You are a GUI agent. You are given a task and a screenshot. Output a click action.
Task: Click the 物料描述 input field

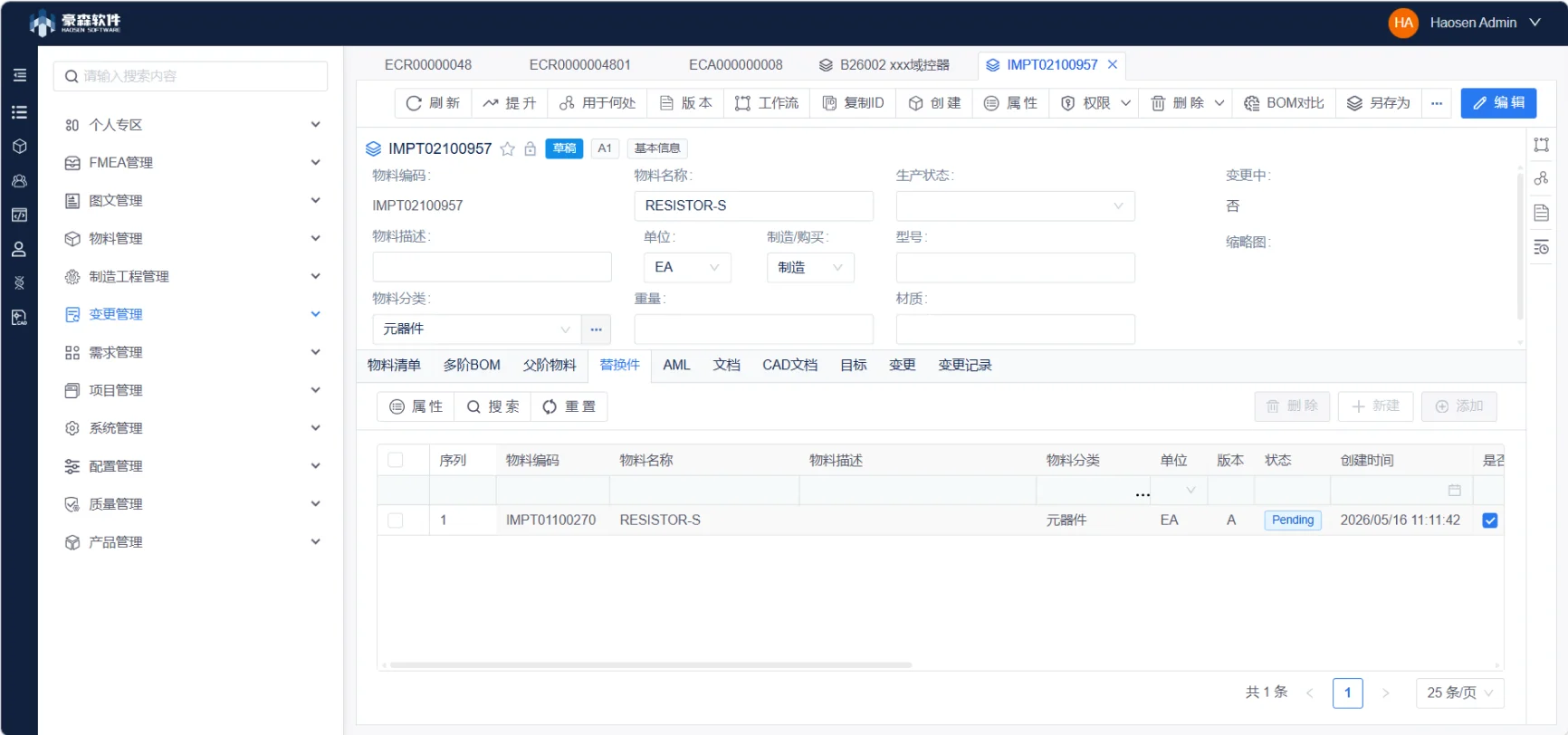[492, 267]
